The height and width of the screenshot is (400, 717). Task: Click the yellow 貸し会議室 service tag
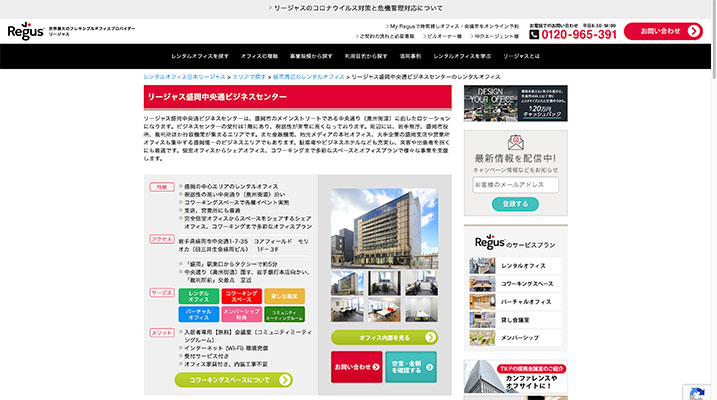coord(284,296)
